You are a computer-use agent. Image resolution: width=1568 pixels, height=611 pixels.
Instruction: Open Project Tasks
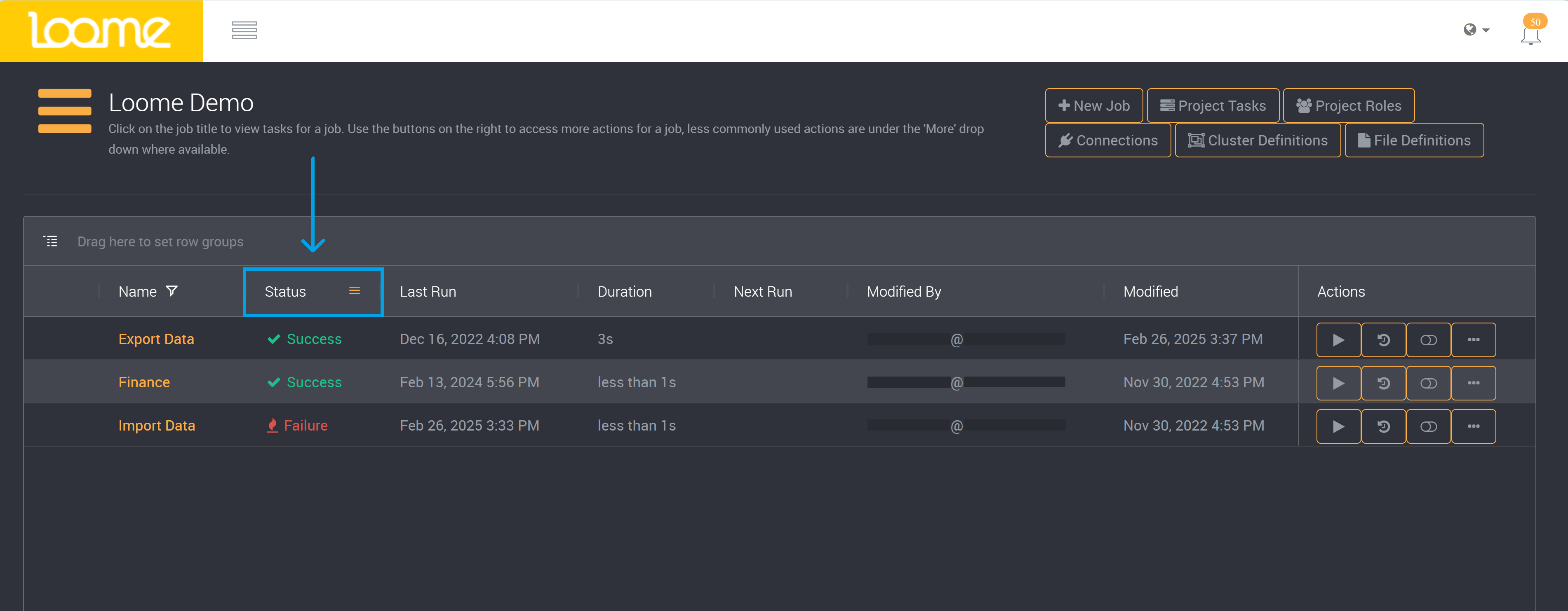coord(1213,105)
